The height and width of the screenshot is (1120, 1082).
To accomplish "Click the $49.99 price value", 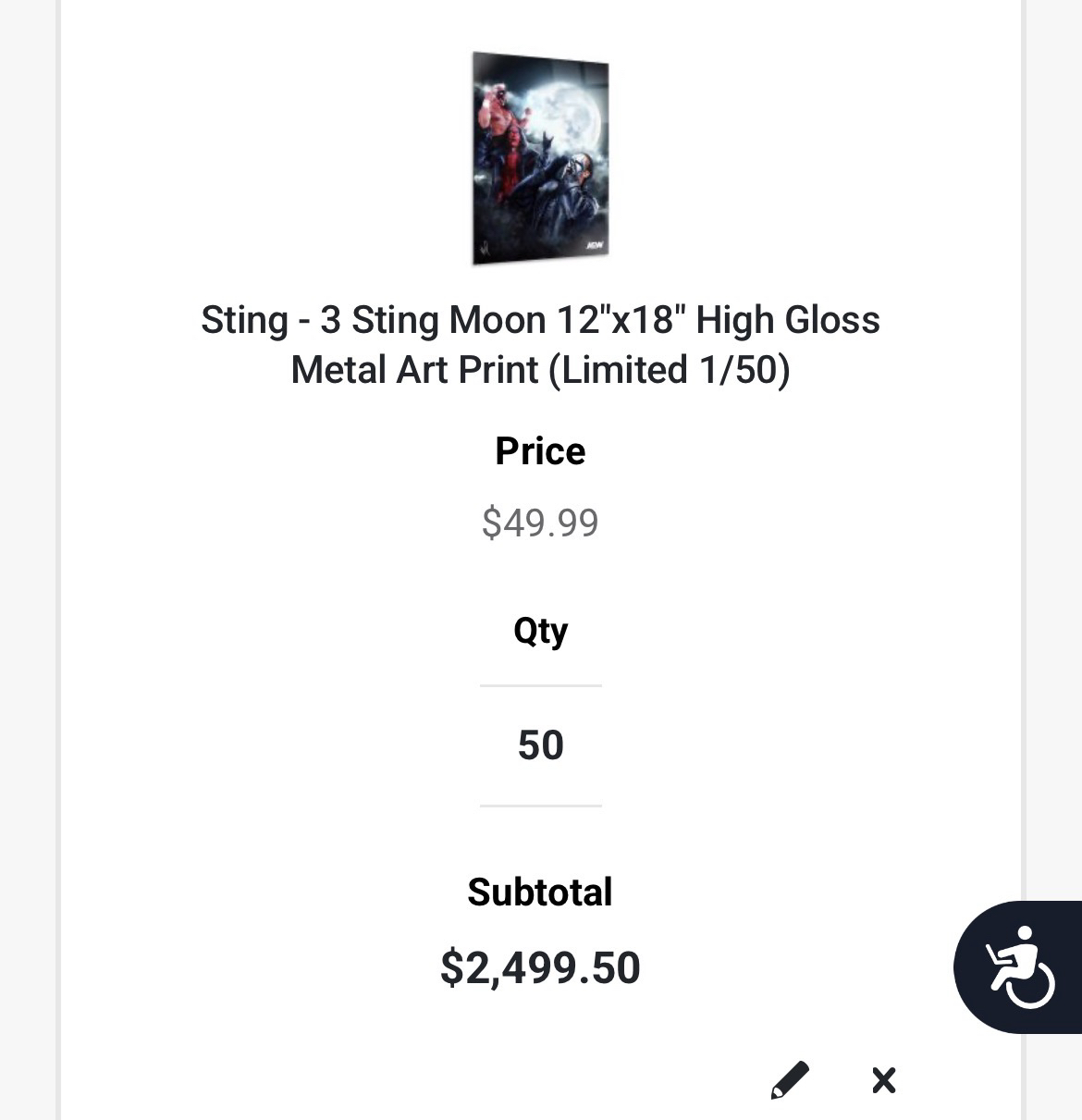I will coord(540,523).
